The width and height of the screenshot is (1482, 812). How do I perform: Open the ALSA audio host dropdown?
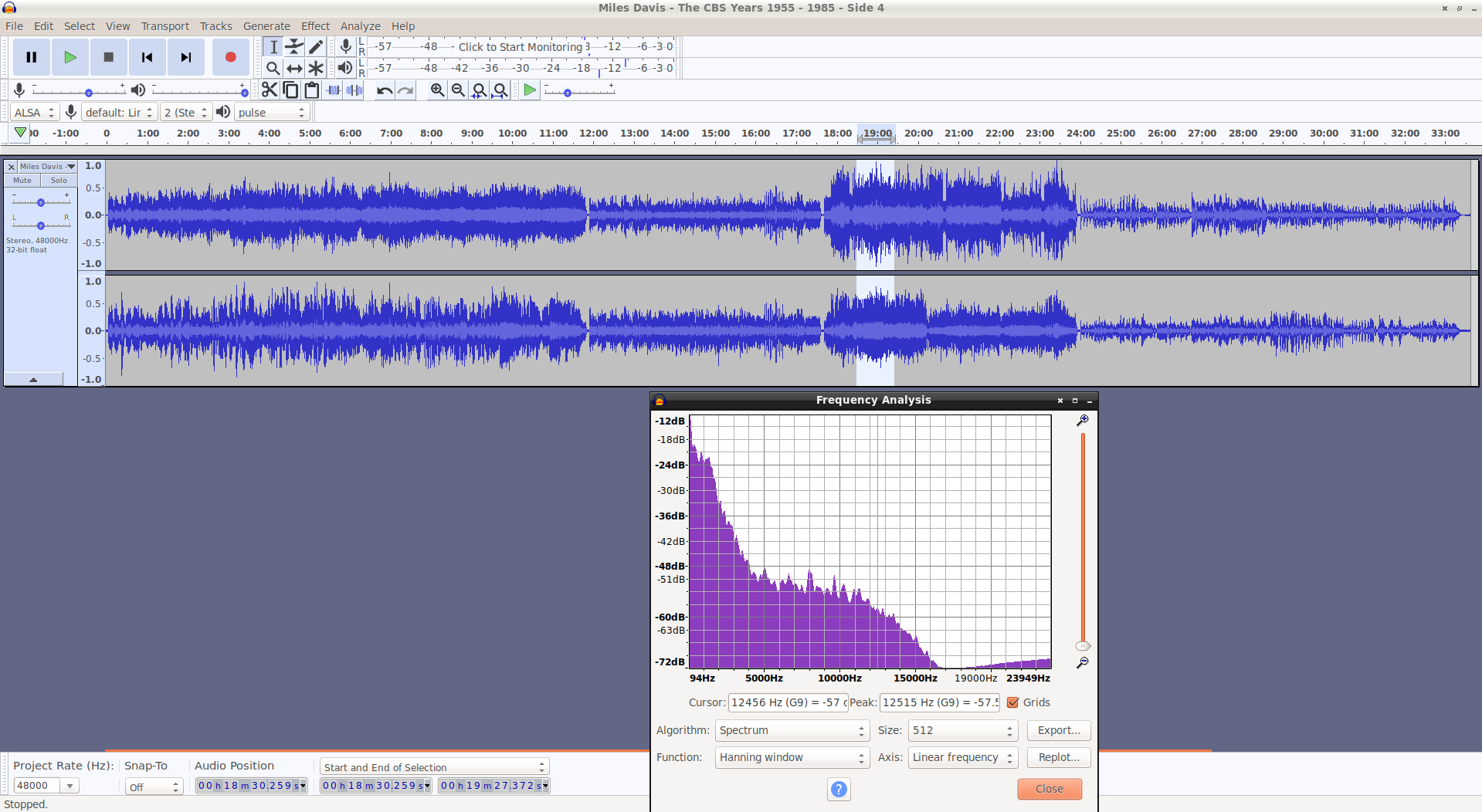pyautogui.click(x=35, y=113)
